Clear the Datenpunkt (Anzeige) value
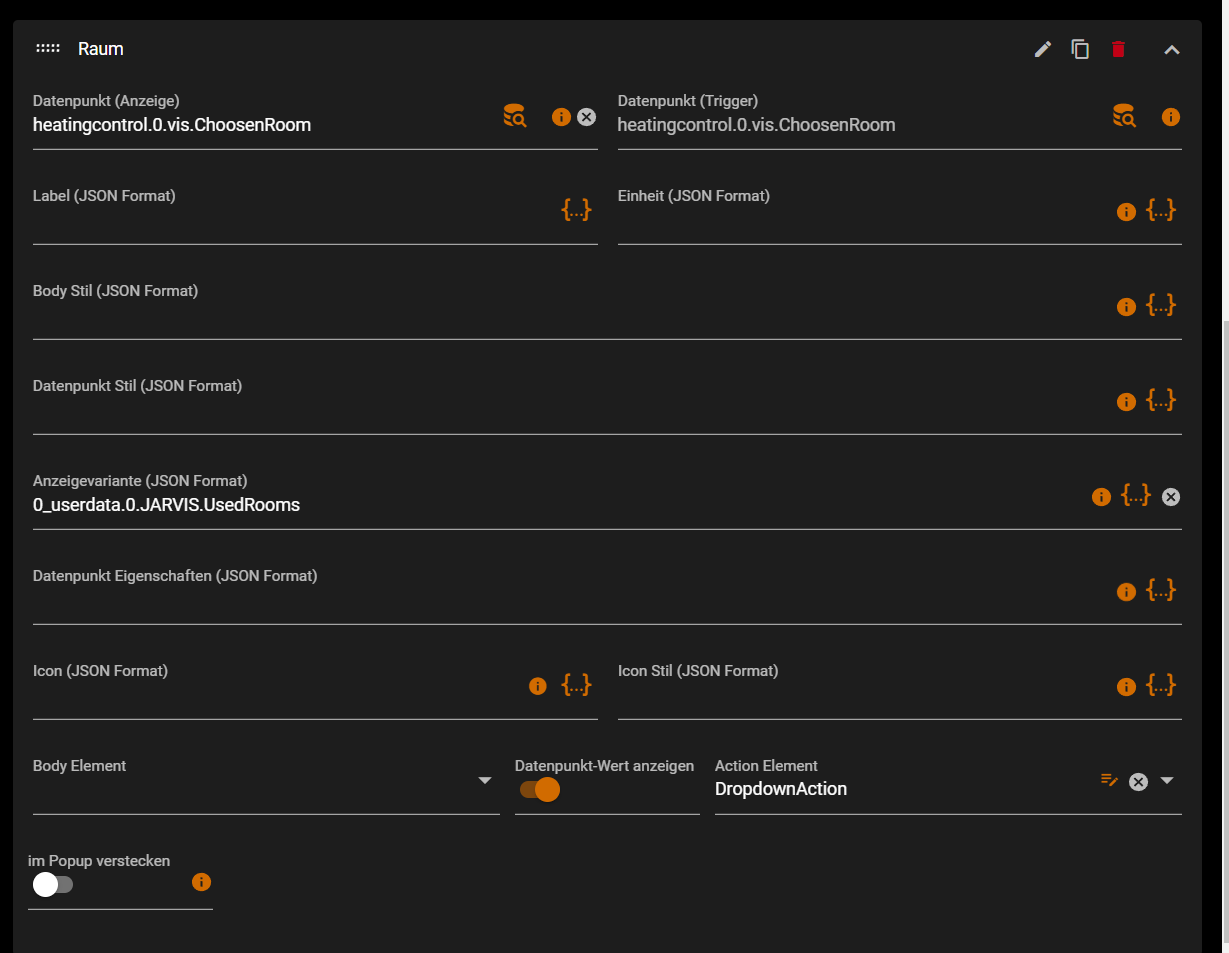 point(587,117)
